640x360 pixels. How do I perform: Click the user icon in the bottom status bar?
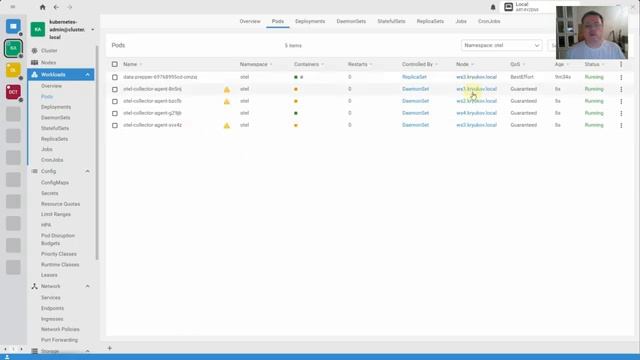pyautogui.click(x=7, y=357)
